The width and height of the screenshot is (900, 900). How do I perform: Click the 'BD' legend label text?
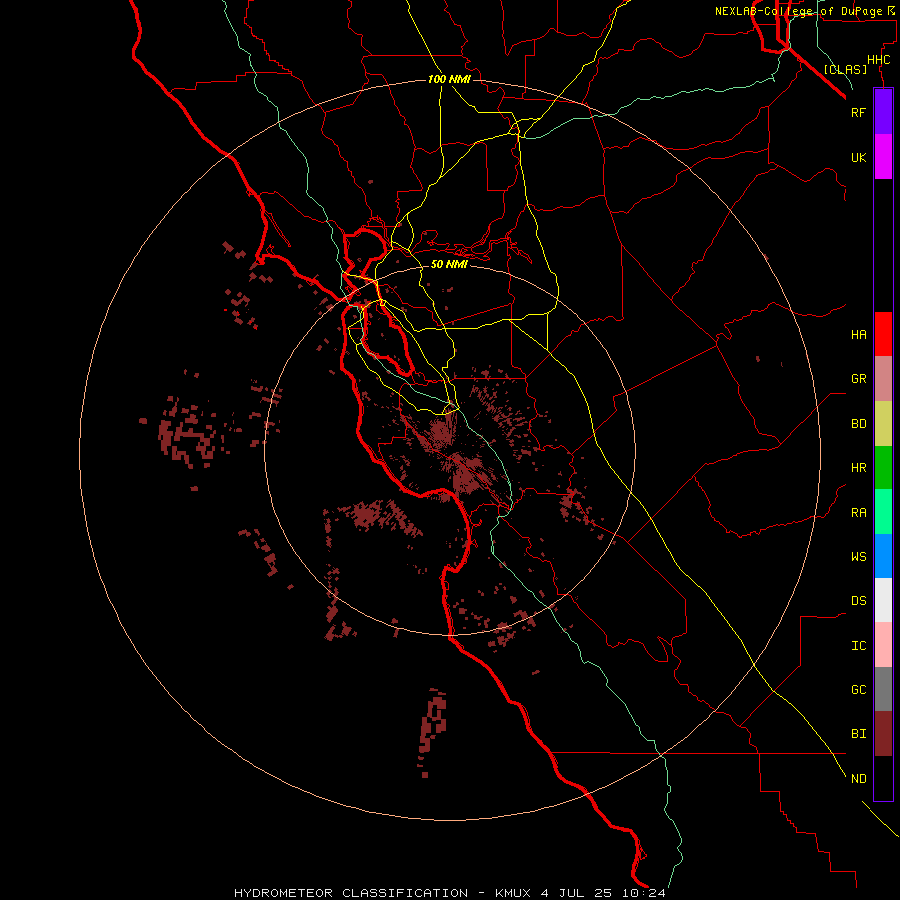(x=858, y=424)
